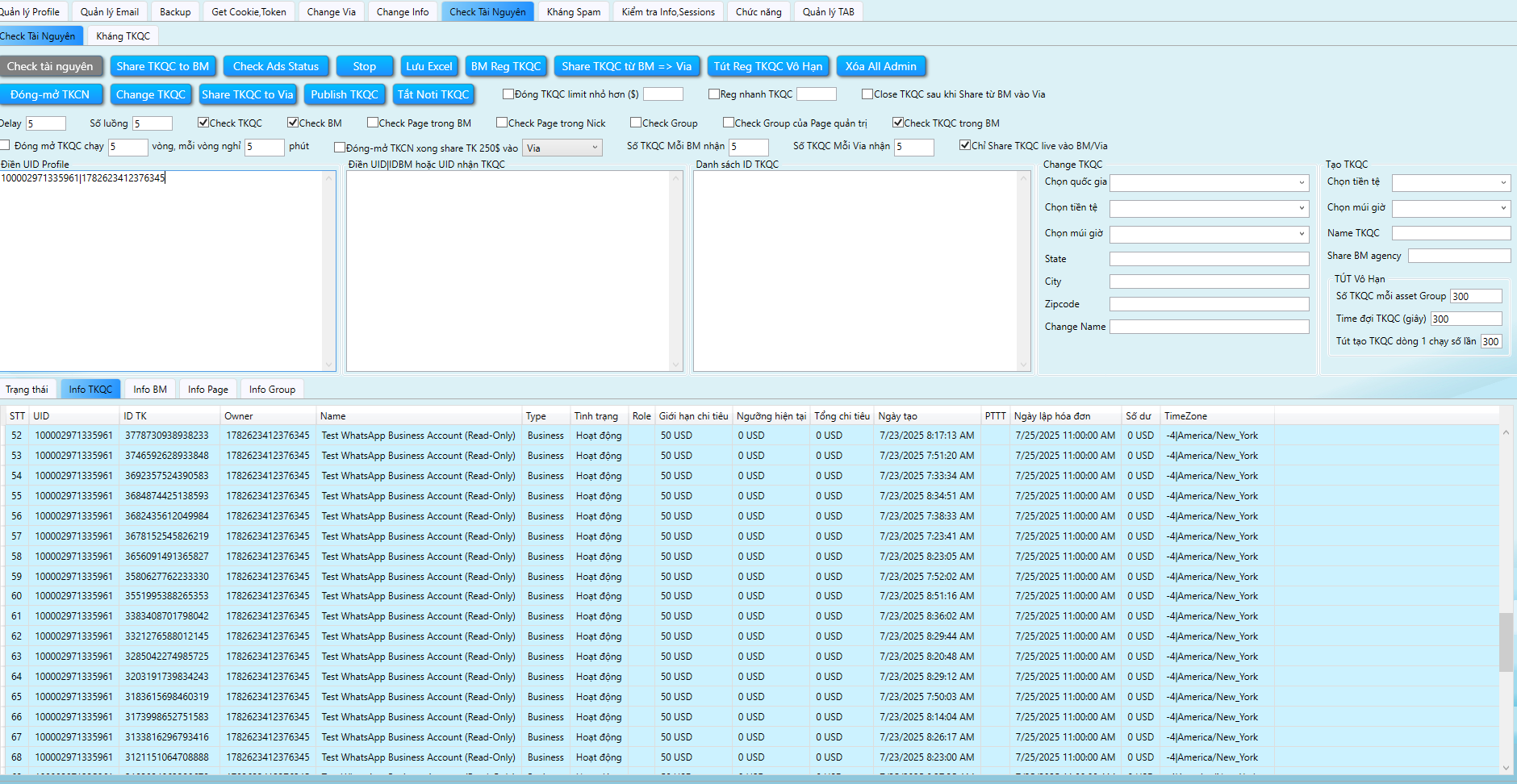The height and width of the screenshot is (784, 1517).
Task: Click the Name TKQC input field
Action: pyautogui.click(x=1451, y=233)
